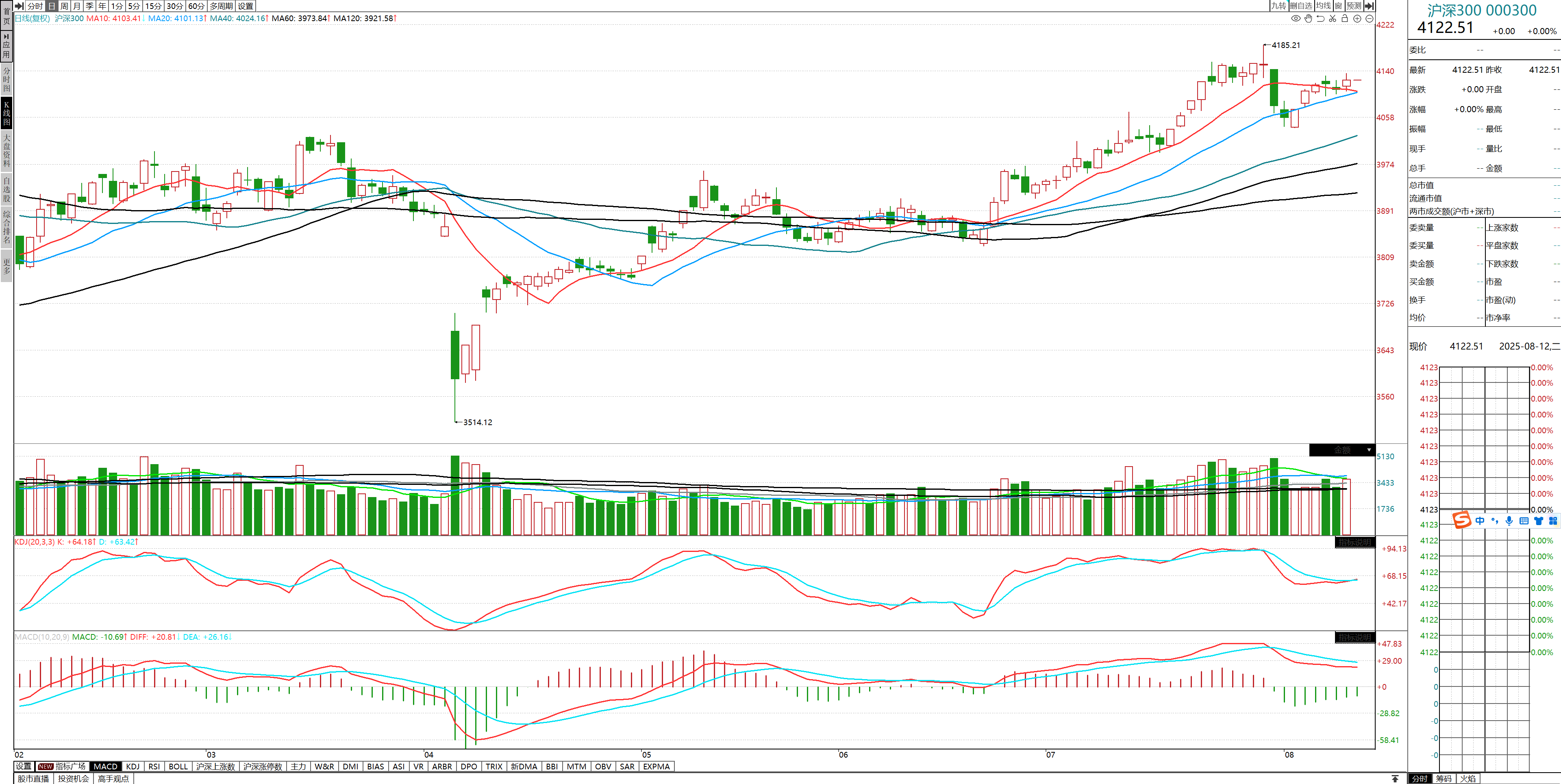Viewport: 1561px width, 784px height.
Task: Click the scissors cut icon
Action: point(1333,19)
